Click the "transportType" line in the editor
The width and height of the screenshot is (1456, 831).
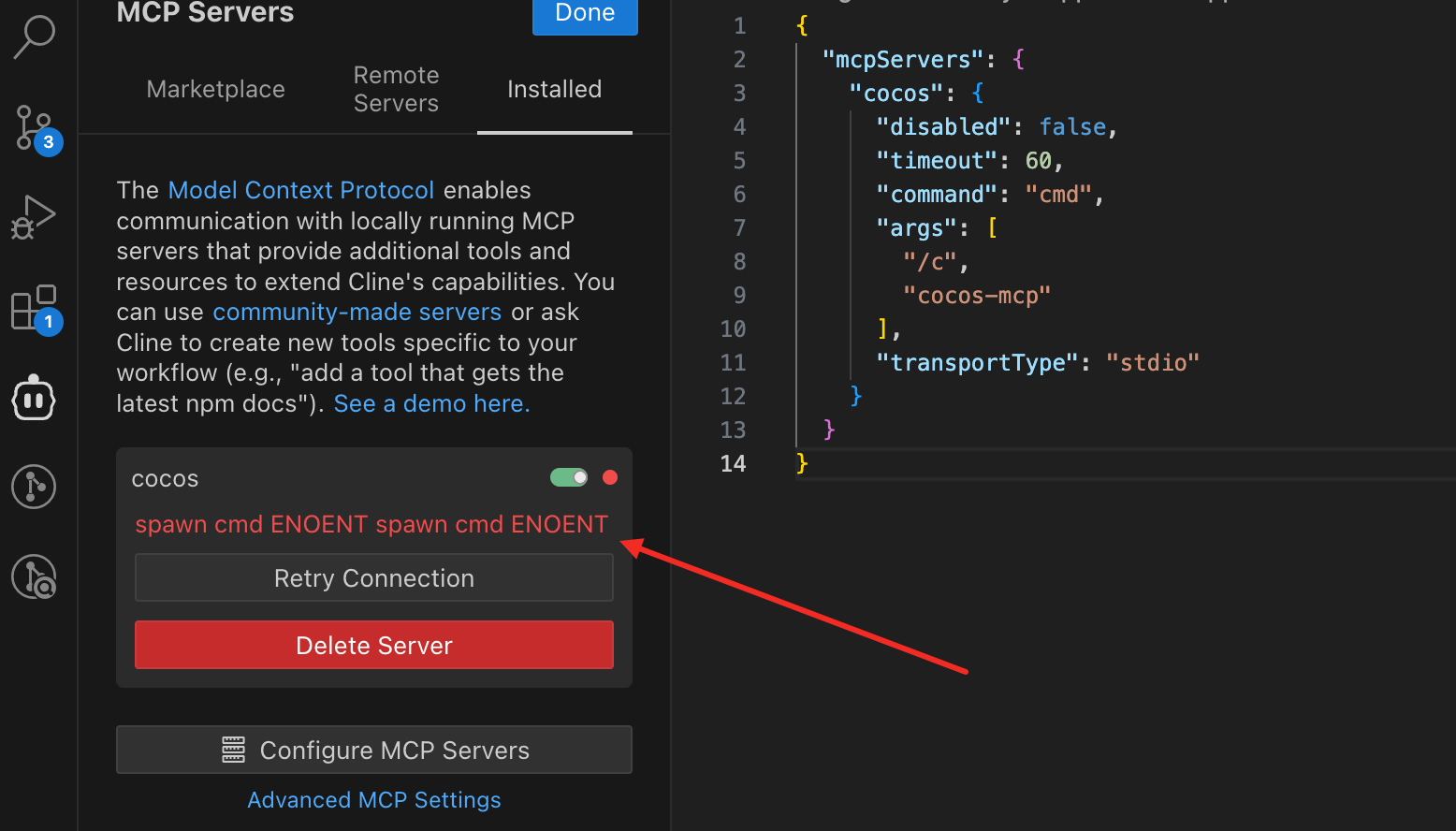(x=1037, y=363)
